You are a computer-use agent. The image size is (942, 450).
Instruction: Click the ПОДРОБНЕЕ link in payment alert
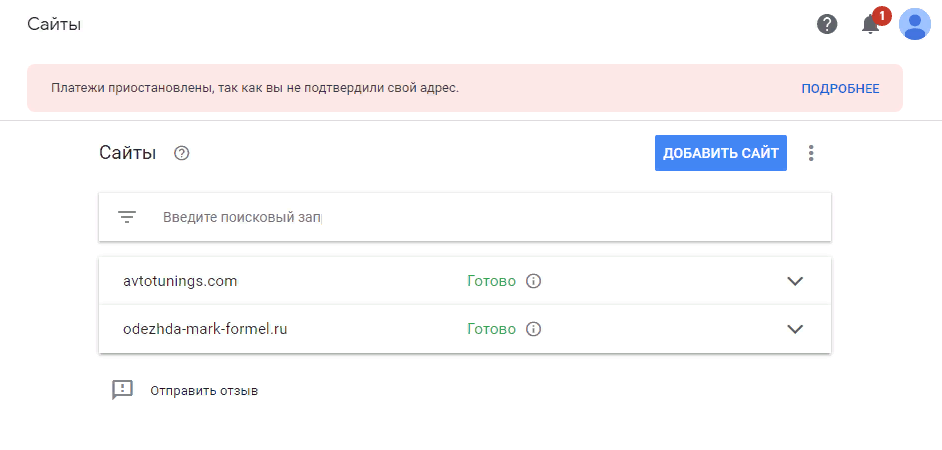coord(840,89)
